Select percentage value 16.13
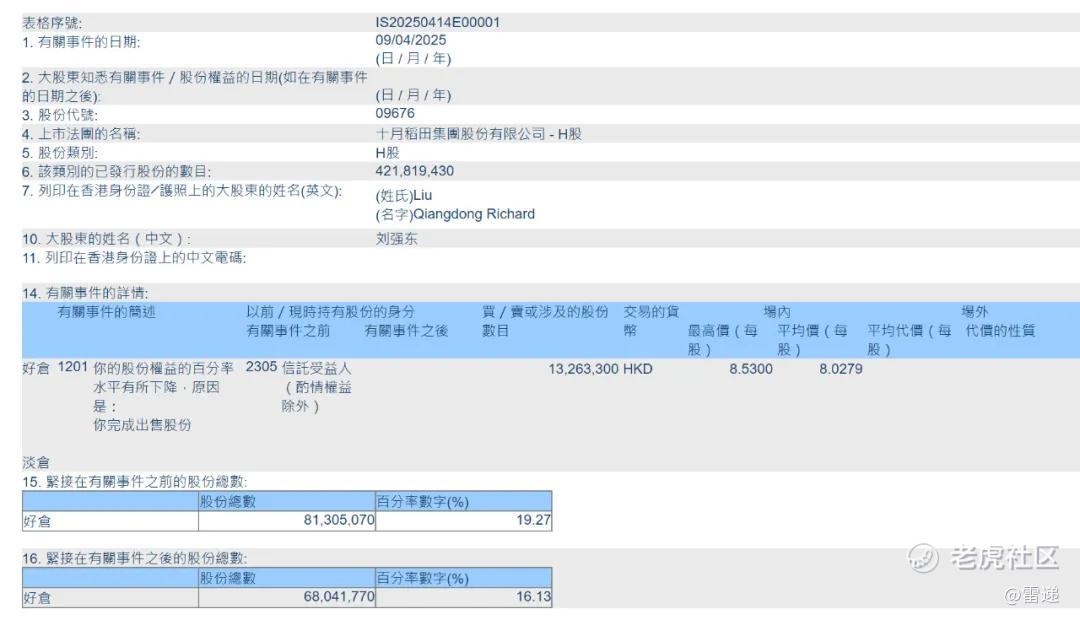Viewport: 1080px width, 620px height. (534, 597)
